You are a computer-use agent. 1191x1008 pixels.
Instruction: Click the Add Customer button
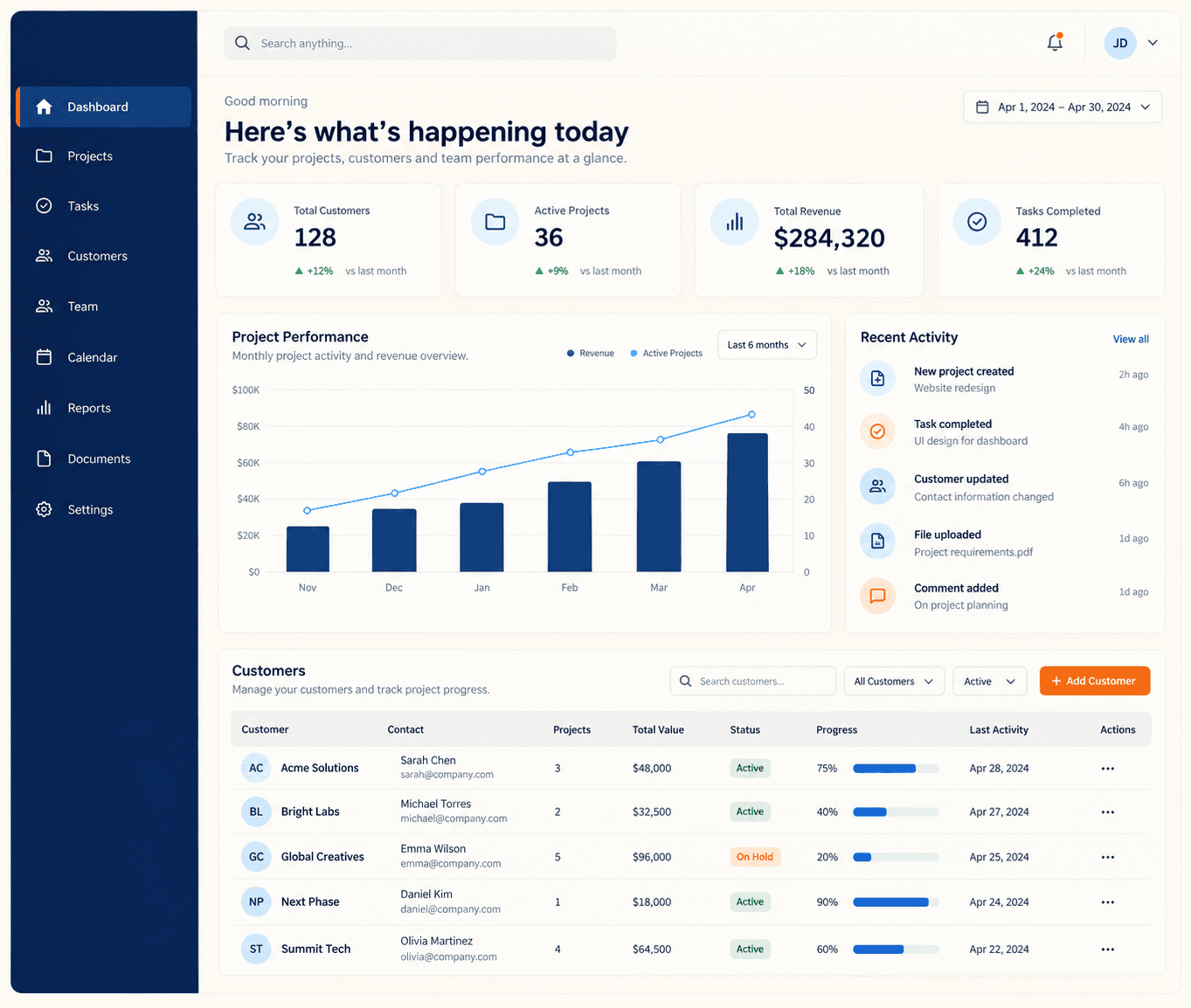point(1095,681)
